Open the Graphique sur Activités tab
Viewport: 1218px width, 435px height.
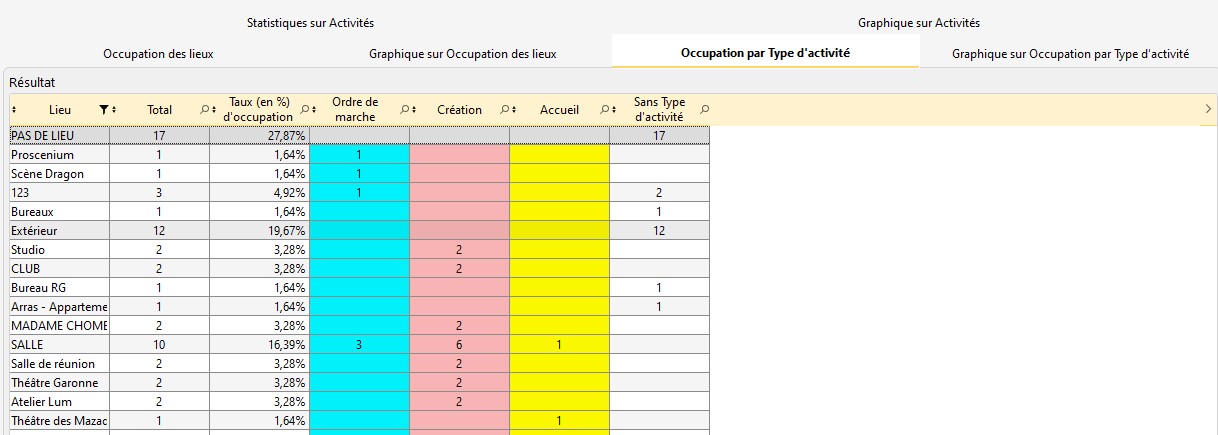(918, 22)
